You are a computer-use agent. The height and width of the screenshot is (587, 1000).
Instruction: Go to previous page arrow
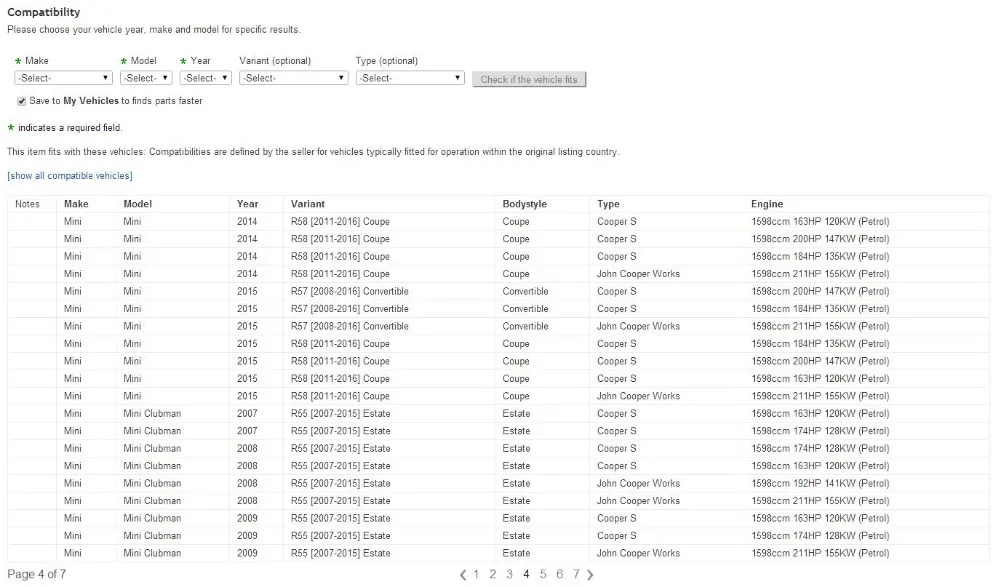[x=463, y=575]
